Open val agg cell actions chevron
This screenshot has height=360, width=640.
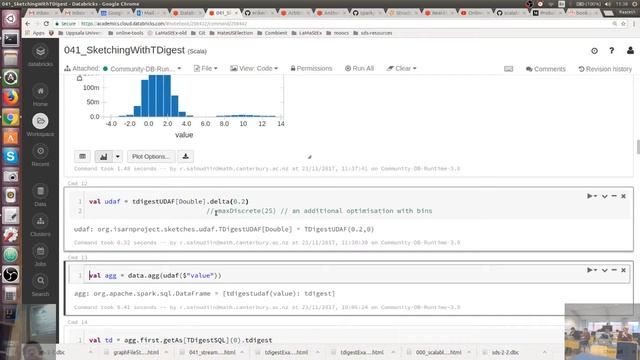pyautogui.click(x=604, y=270)
